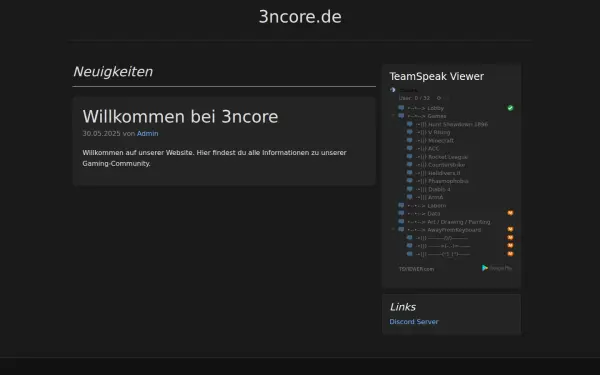Click the green checkmark badge on Lobby
600x375 pixels.
510,108
